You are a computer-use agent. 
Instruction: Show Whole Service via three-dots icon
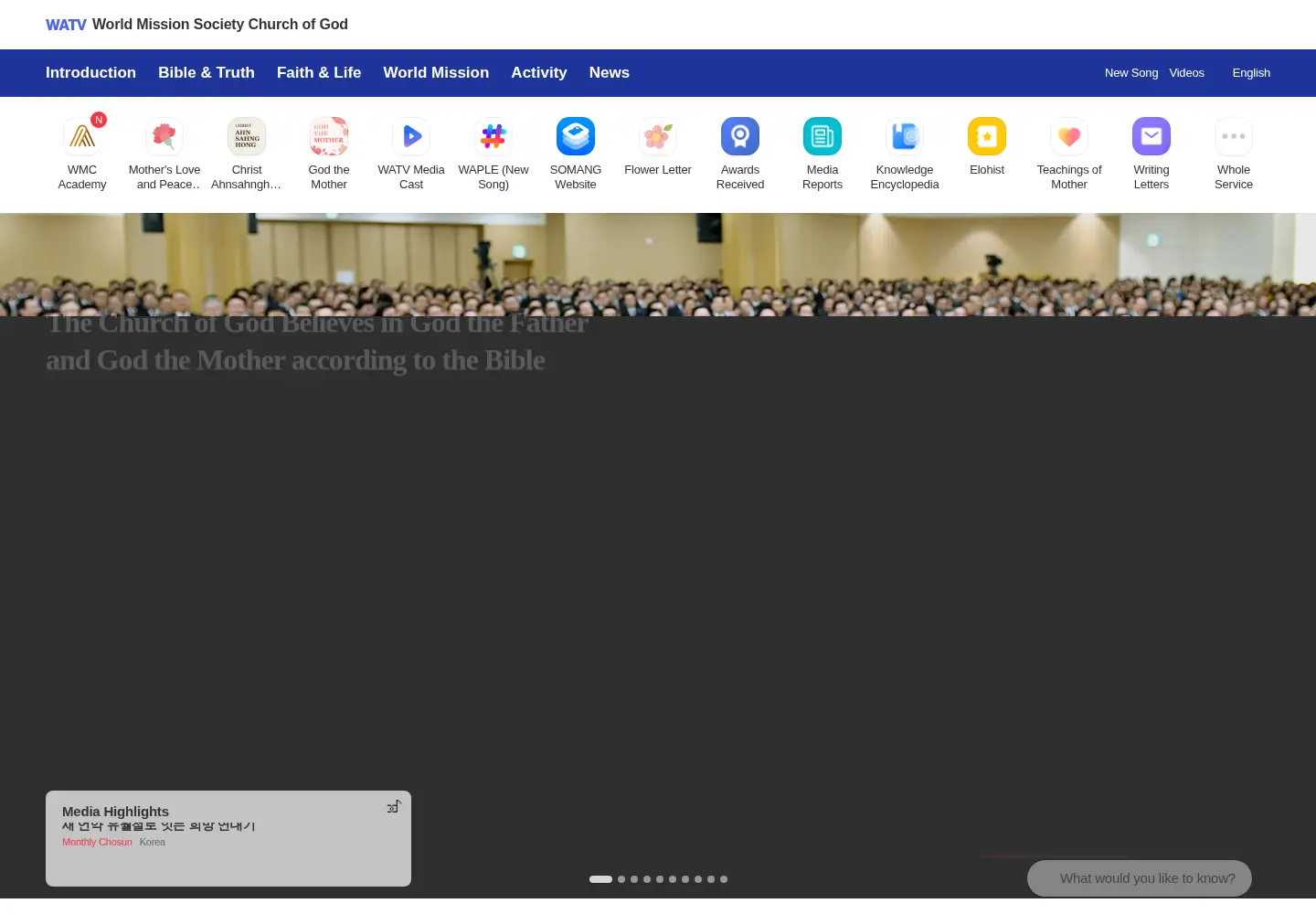[x=1234, y=136]
